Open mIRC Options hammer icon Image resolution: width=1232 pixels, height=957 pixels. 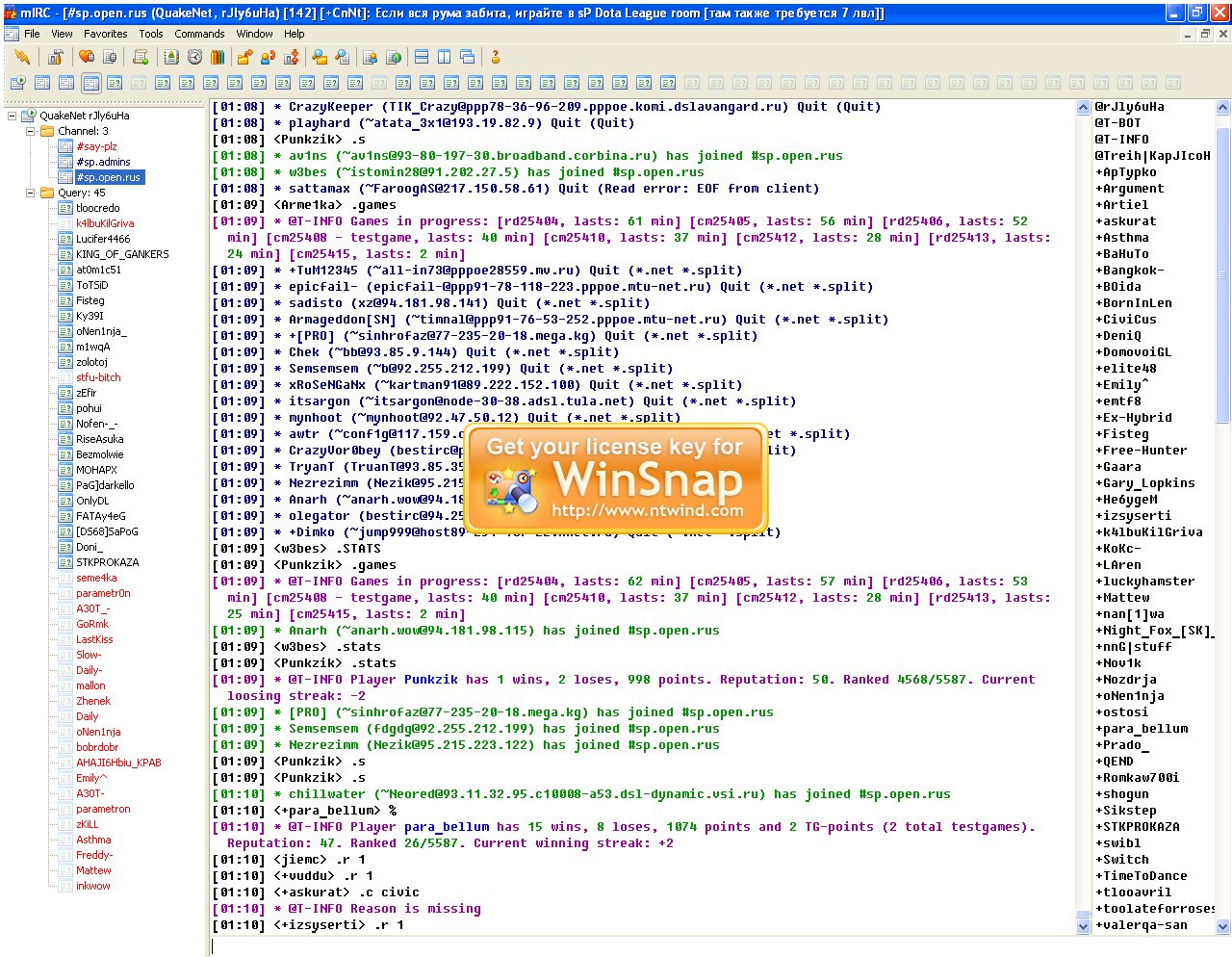coord(56,58)
